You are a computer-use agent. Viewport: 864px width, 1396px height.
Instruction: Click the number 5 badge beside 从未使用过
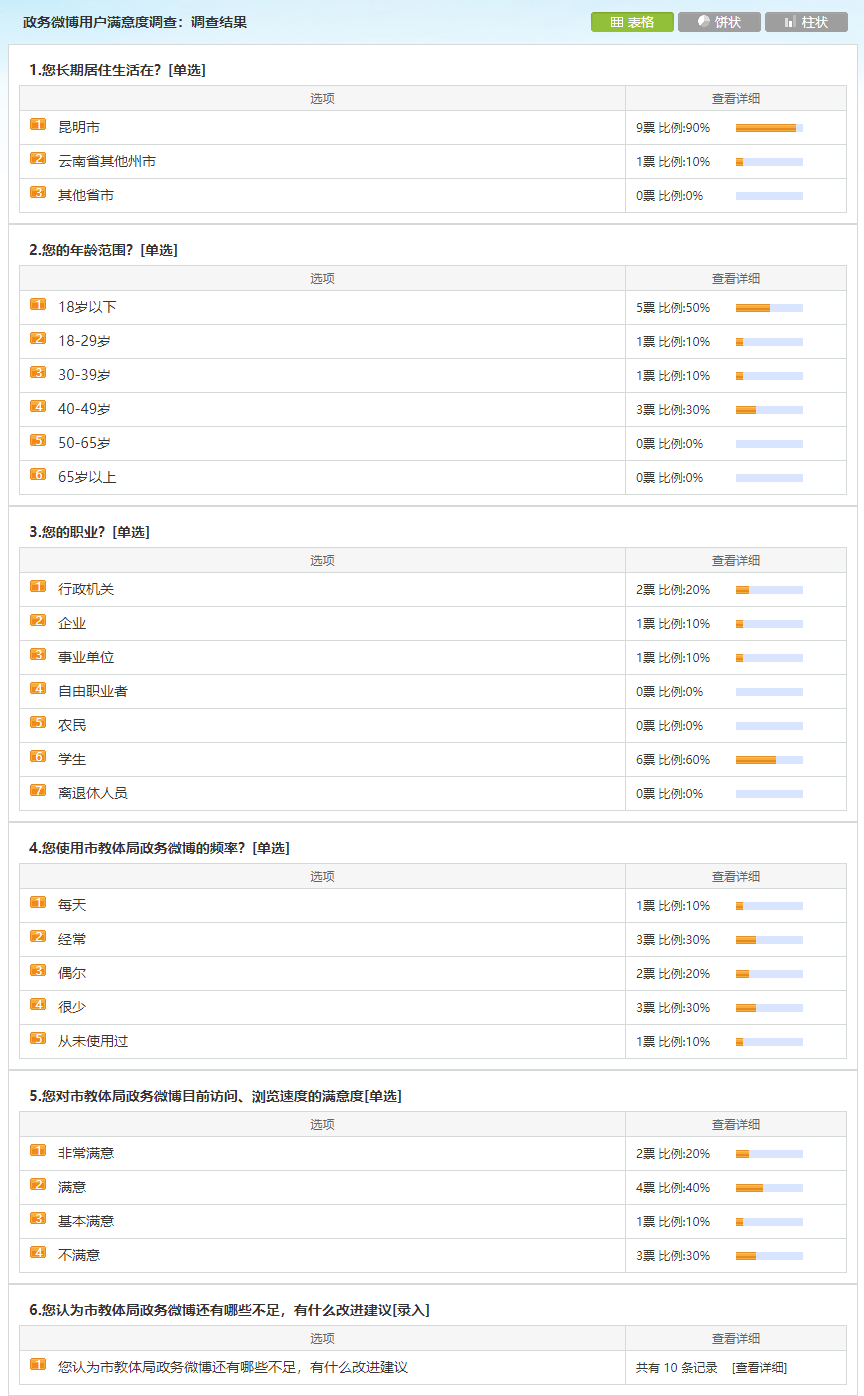[x=38, y=1039]
